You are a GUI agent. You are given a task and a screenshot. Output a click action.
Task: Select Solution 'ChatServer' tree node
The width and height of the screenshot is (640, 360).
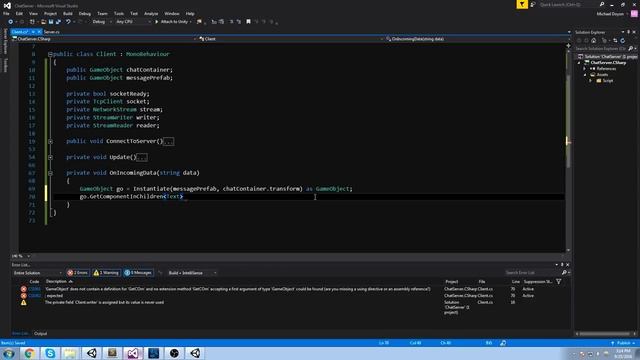pyautogui.click(x=608, y=56)
